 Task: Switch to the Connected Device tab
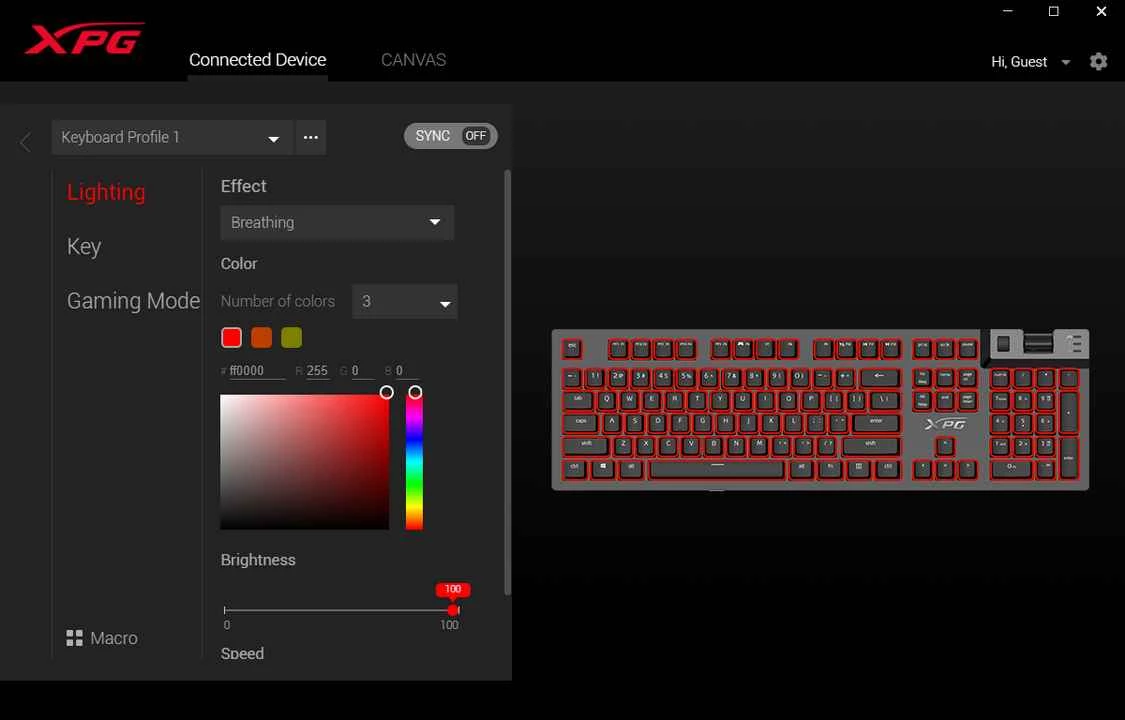coord(258,60)
